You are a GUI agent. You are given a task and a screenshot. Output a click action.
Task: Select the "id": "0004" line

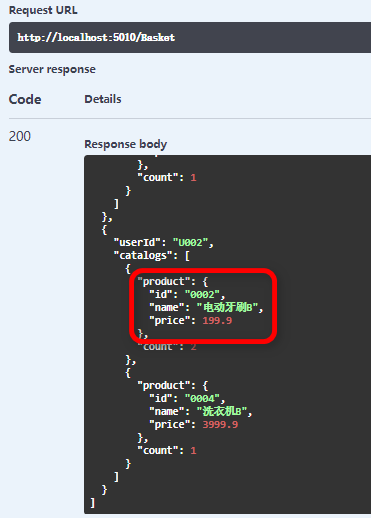pos(187,399)
